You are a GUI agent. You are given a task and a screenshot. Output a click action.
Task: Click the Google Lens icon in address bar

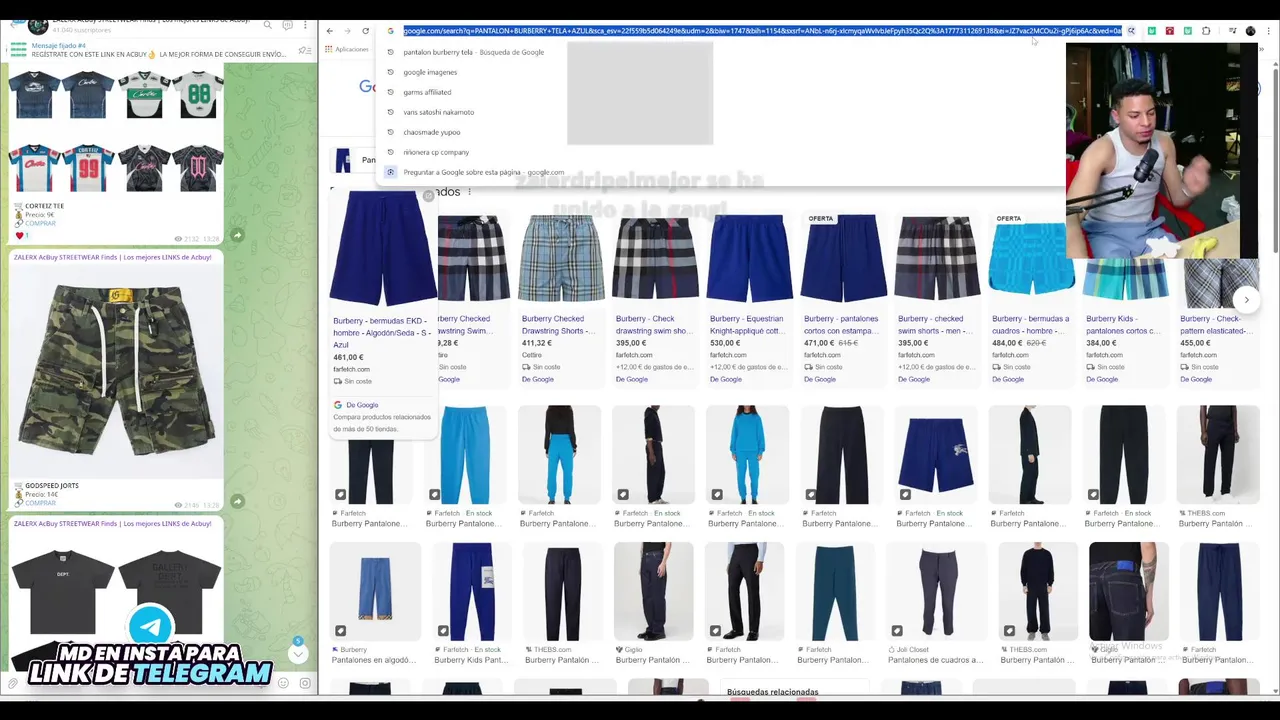tap(1131, 31)
